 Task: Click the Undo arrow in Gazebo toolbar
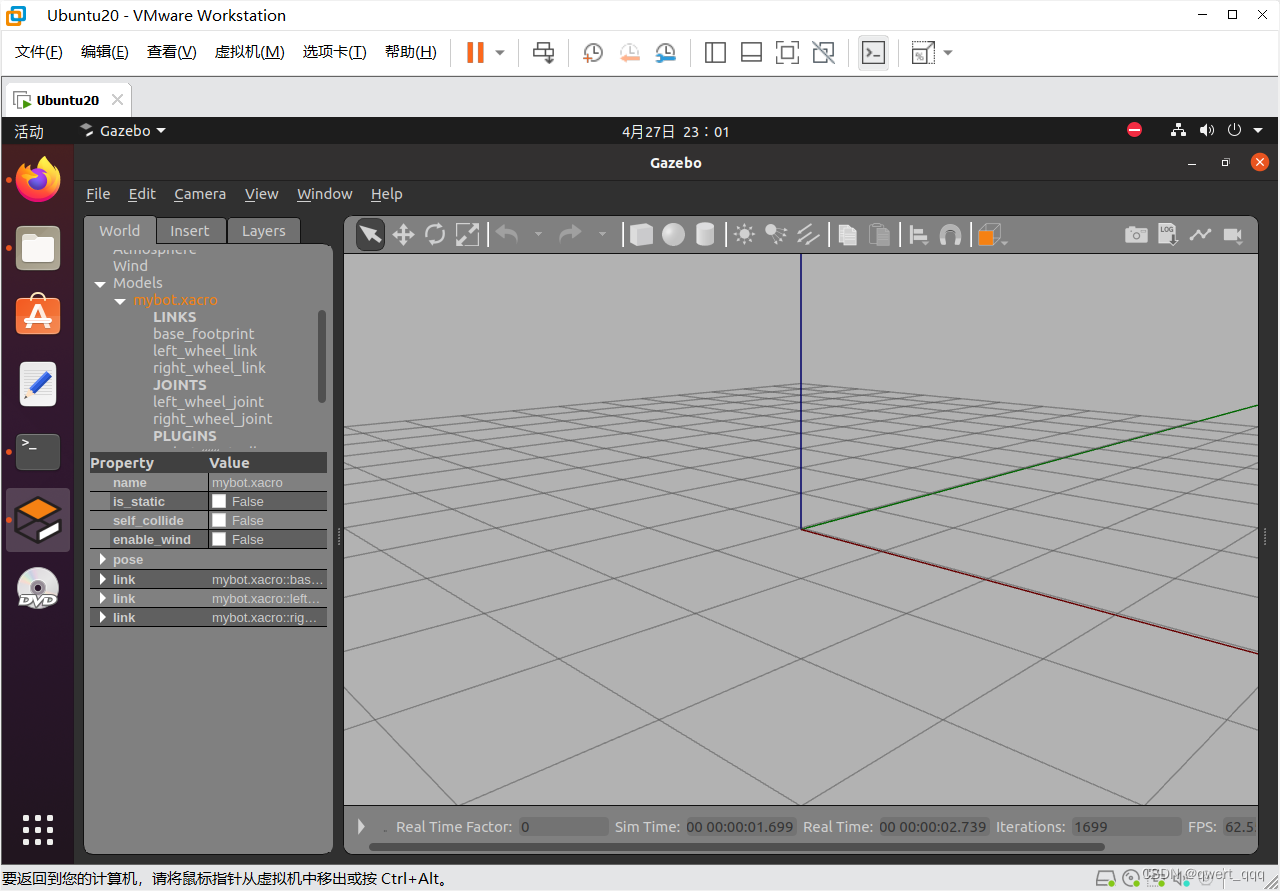pos(507,234)
